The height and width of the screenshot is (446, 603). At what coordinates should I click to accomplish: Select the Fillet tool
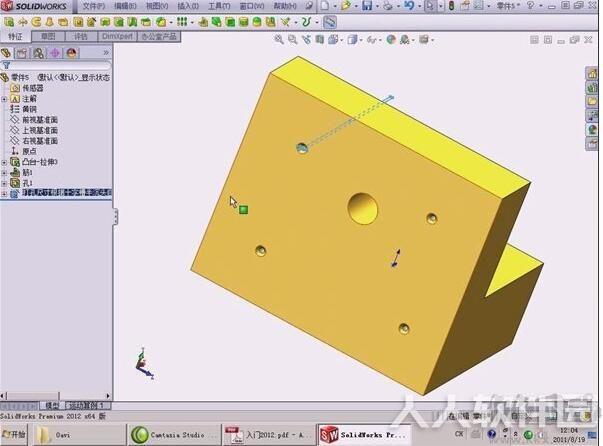coord(161,22)
